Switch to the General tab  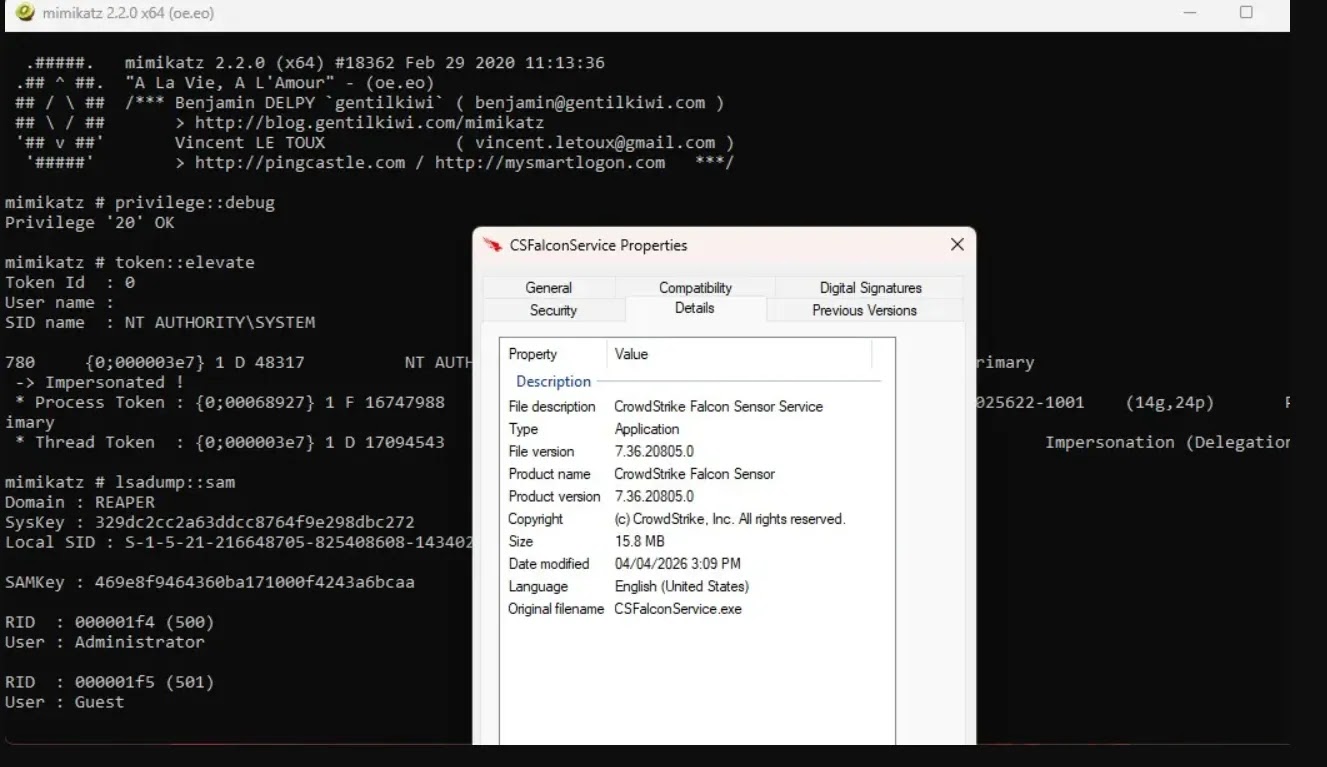click(x=548, y=287)
